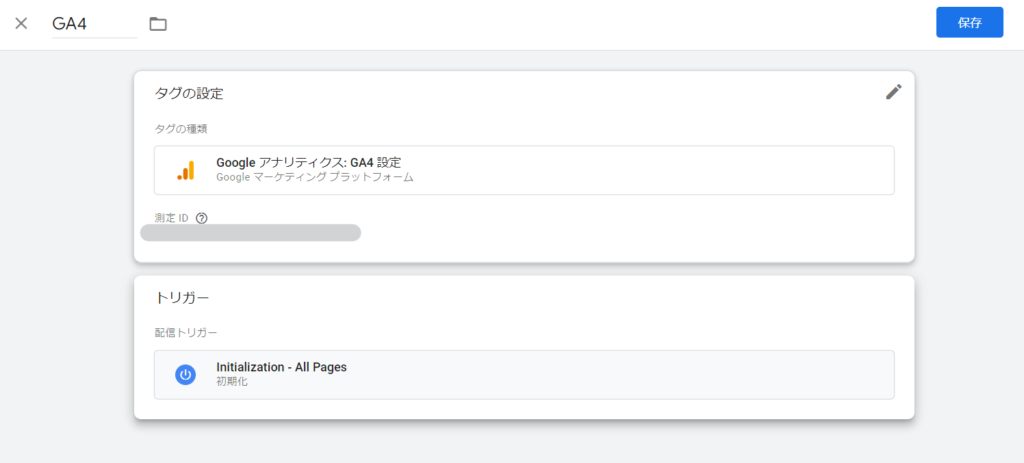The width and height of the screenshot is (1024, 463).
Task: Select the Google アナリティクス: GA4 設定 title
Action: pos(308,163)
